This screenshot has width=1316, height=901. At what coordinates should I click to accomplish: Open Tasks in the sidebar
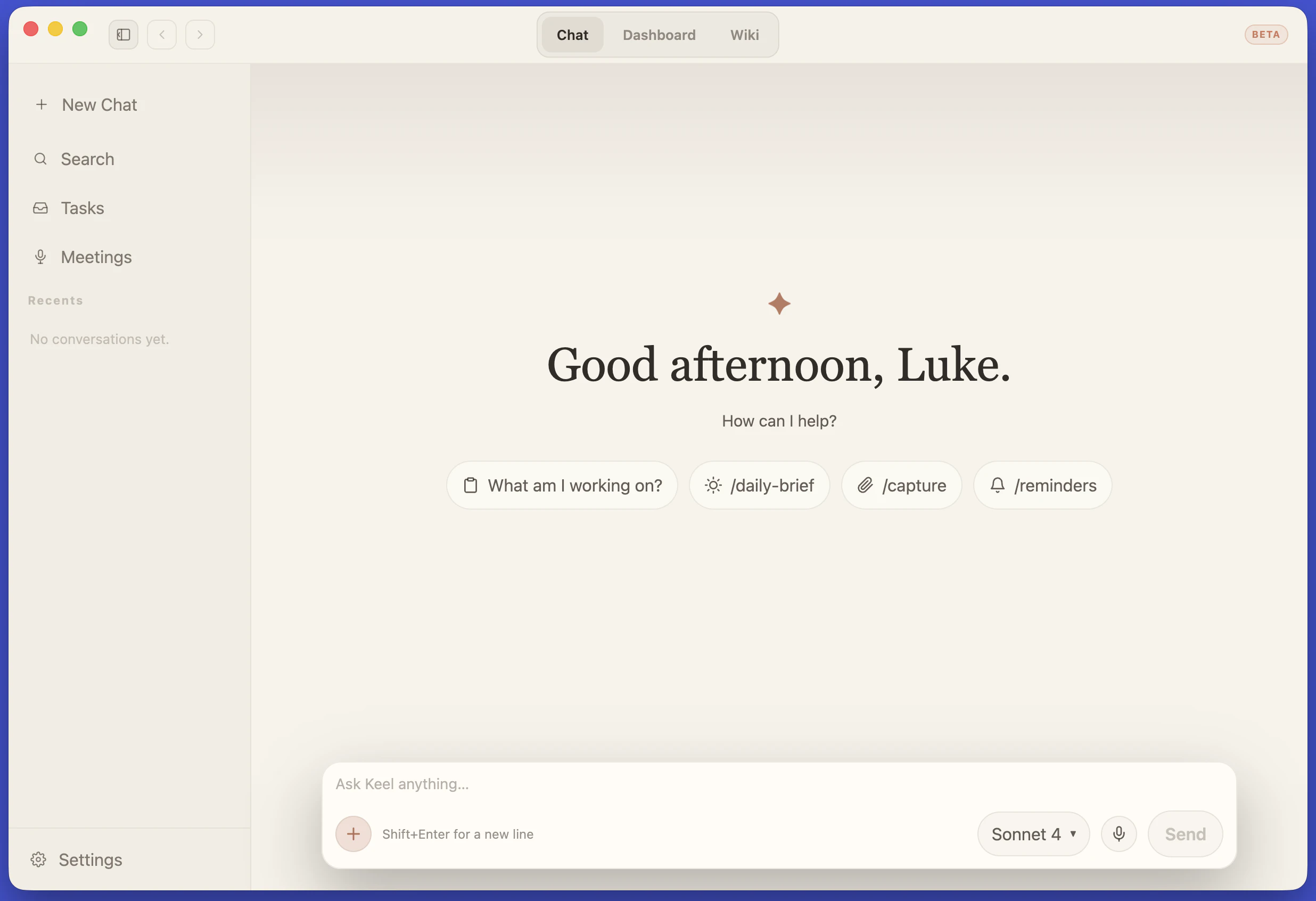point(130,208)
